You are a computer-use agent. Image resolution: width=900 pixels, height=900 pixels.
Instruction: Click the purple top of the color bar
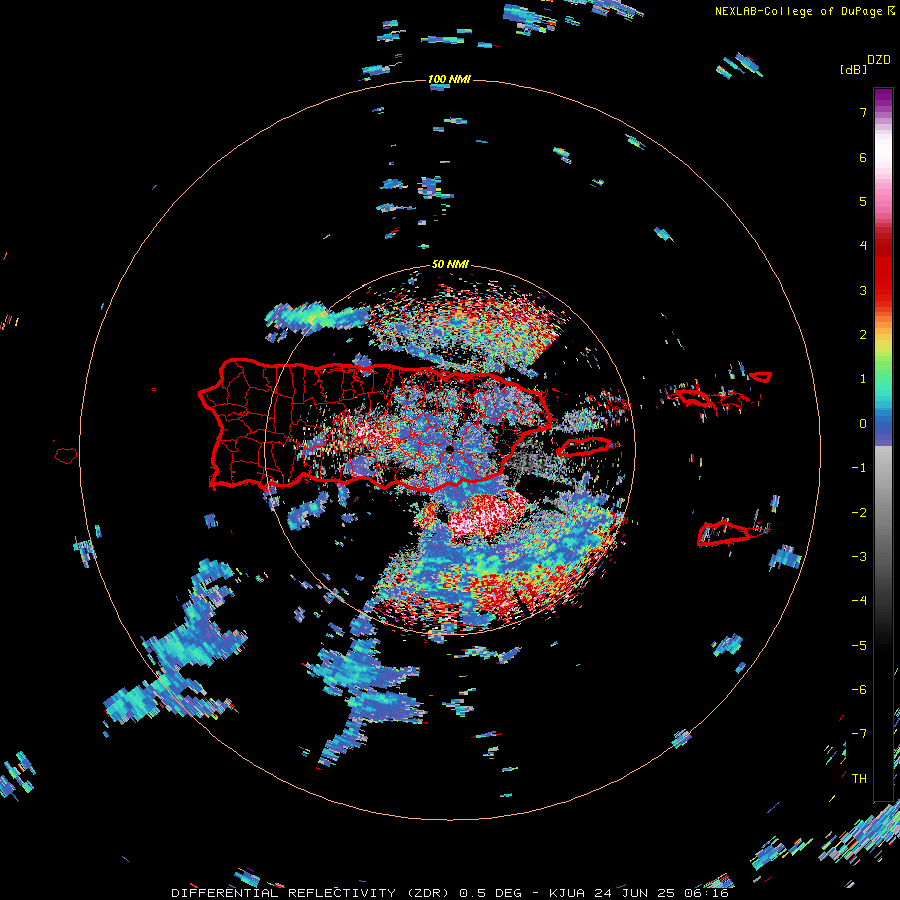click(883, 96)
